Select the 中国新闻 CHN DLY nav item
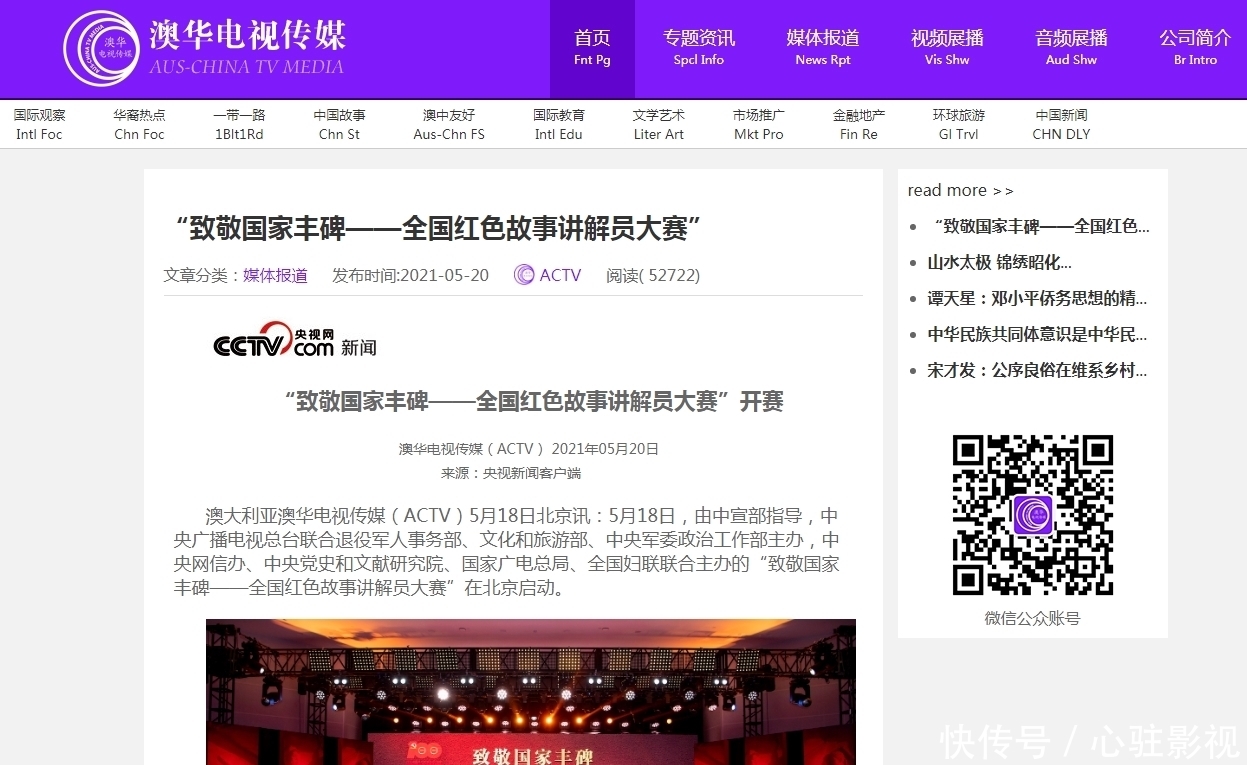This screenshot has height=765, width=1247. 1061,123
